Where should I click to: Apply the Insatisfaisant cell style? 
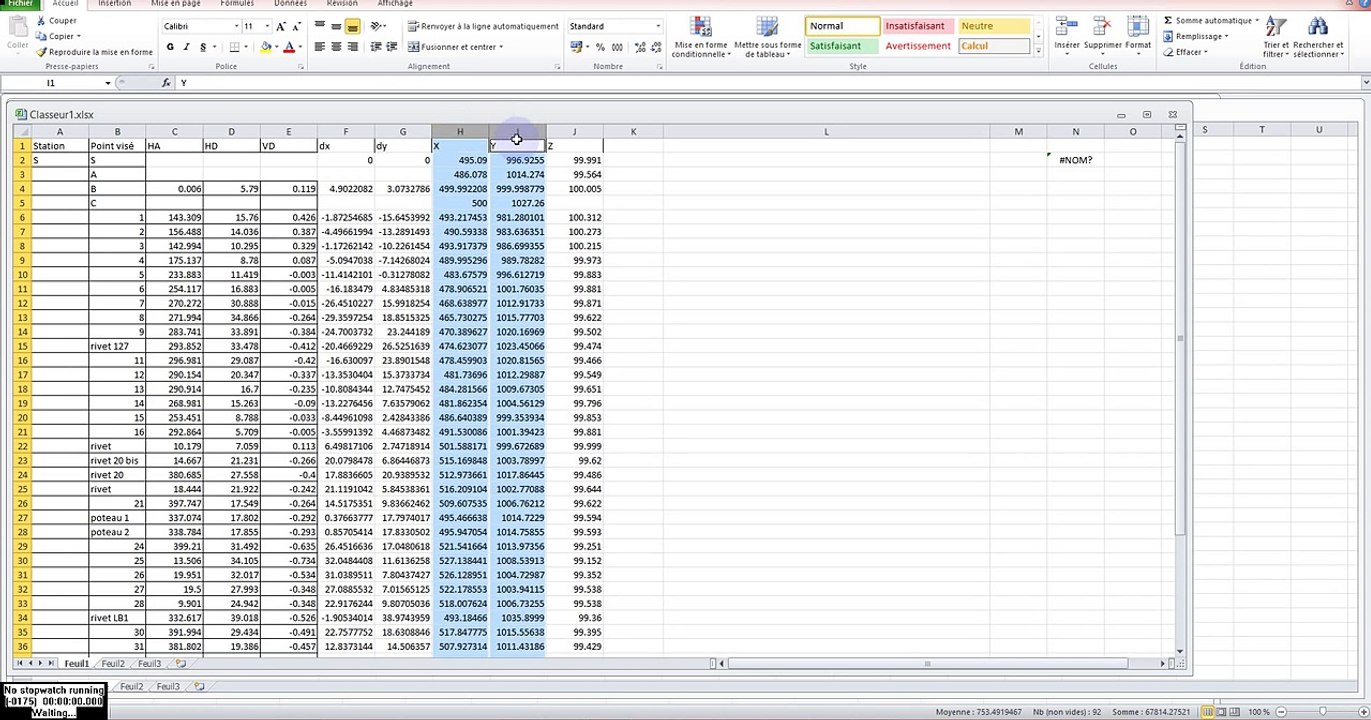point(919,26)
